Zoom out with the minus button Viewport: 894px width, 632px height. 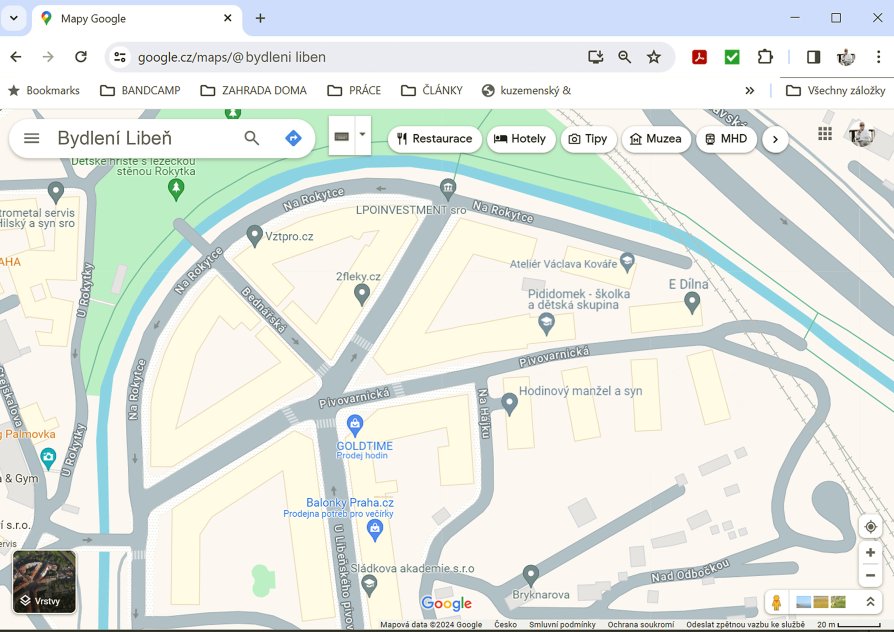[870, 576]
